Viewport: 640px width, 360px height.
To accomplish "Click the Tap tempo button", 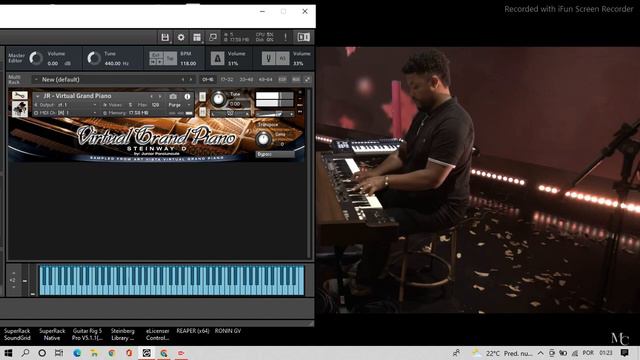I will click(170, 58).
